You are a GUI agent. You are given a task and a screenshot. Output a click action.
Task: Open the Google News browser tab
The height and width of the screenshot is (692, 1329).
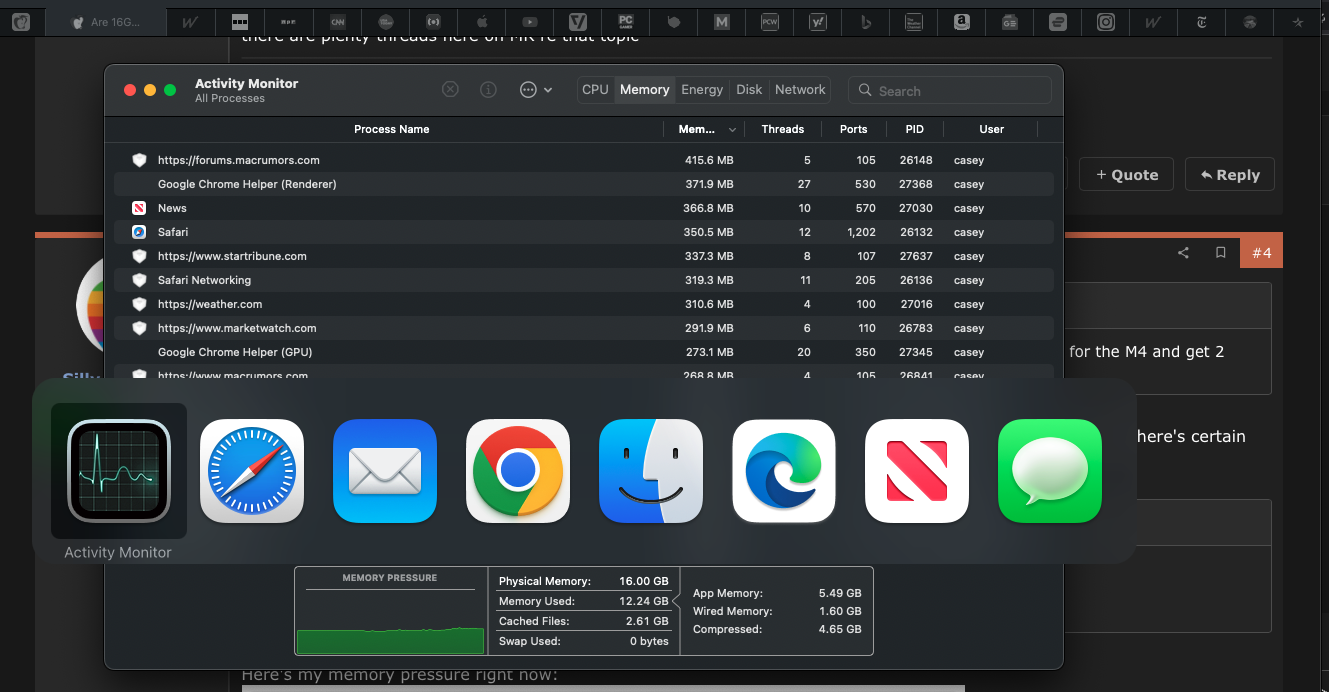coord(1009,21)
